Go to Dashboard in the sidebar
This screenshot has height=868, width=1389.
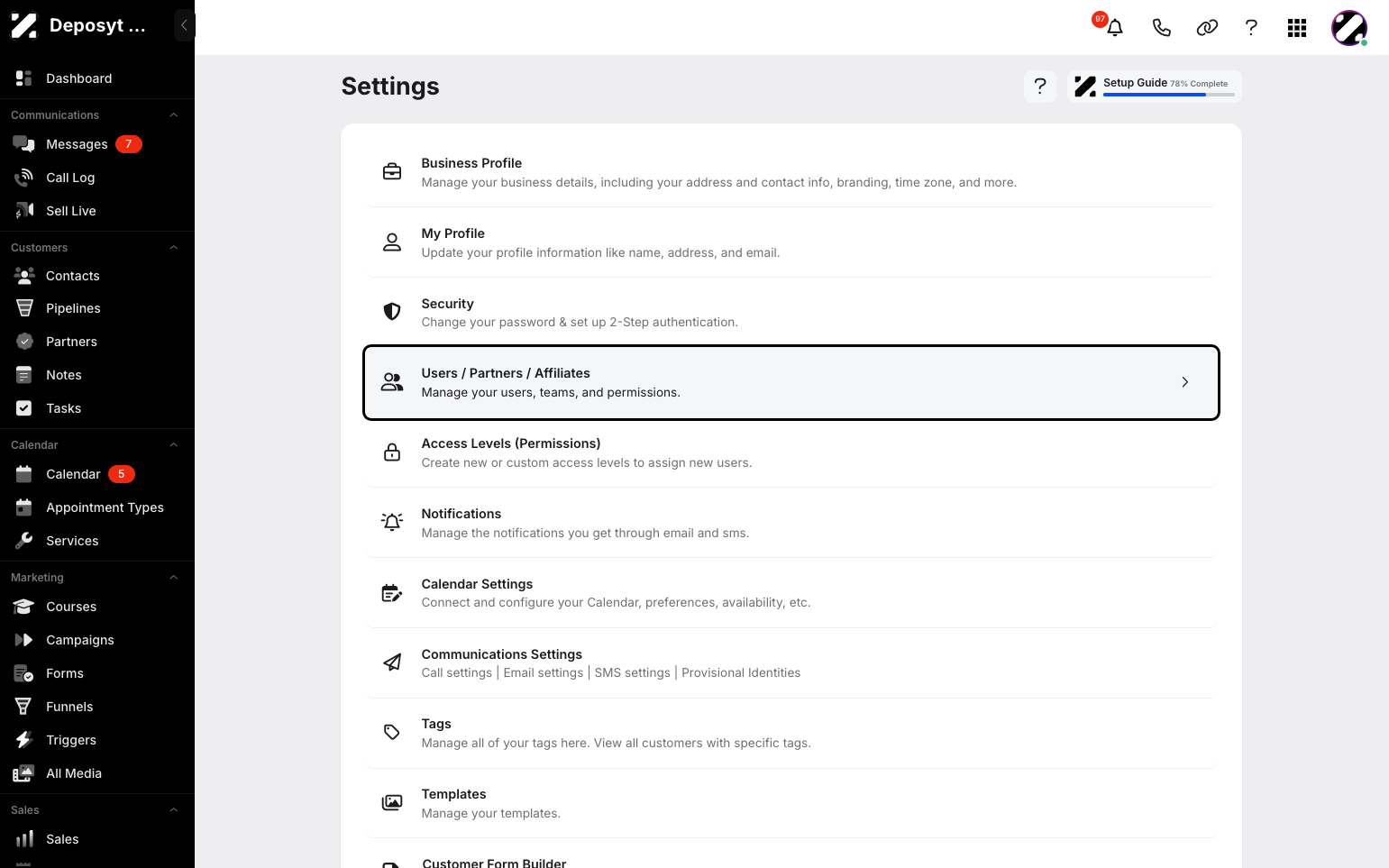97,78
